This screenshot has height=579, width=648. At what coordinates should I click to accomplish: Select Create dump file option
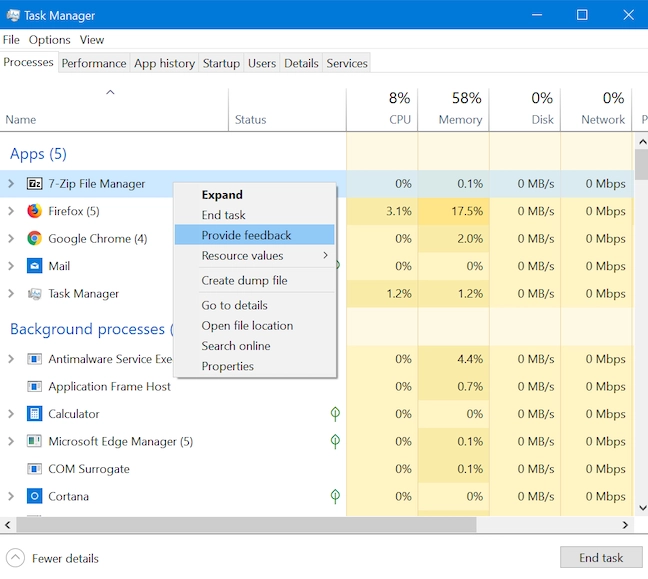tap(255, 280)
